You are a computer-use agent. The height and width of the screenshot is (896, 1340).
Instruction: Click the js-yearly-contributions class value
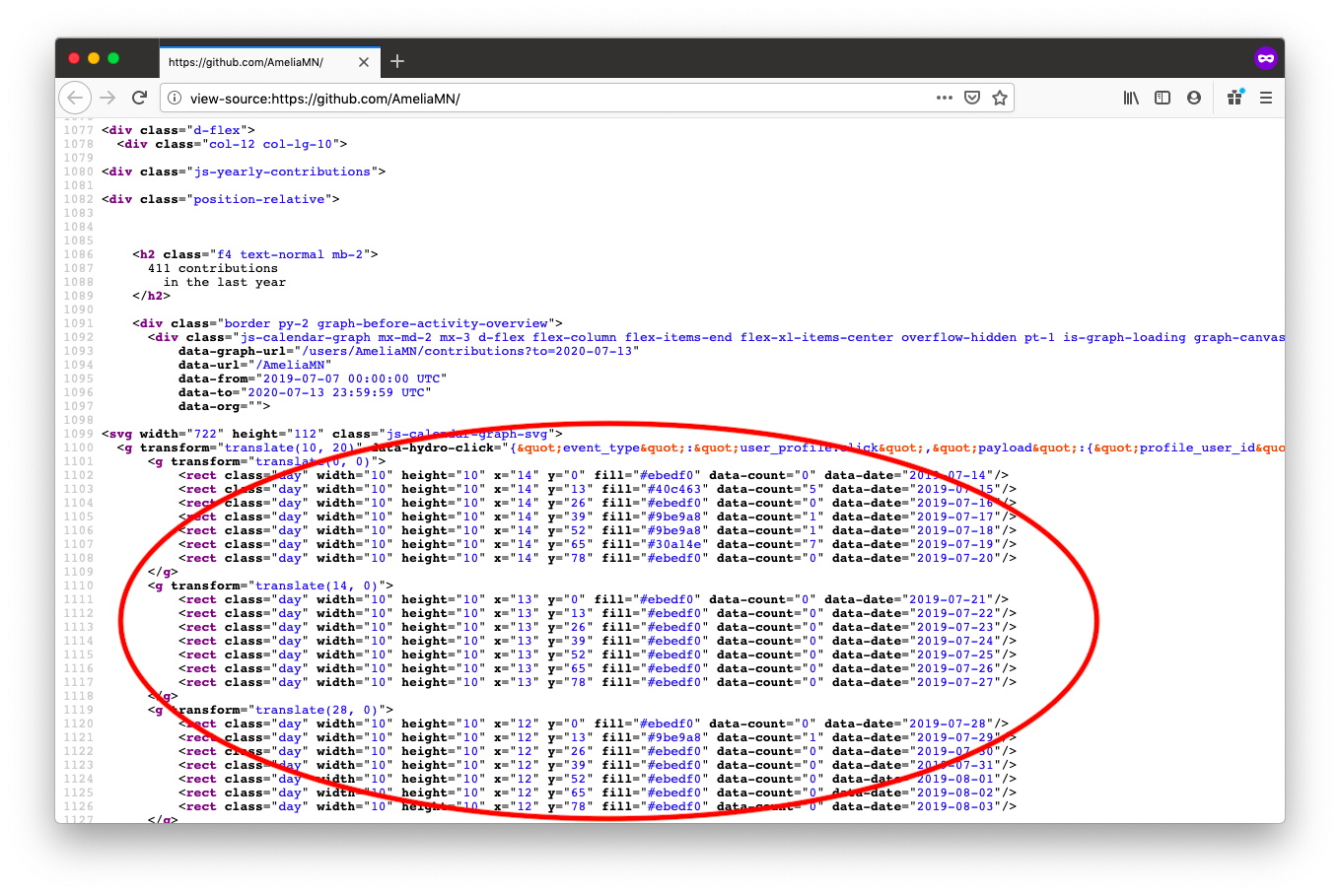[281, 172]
